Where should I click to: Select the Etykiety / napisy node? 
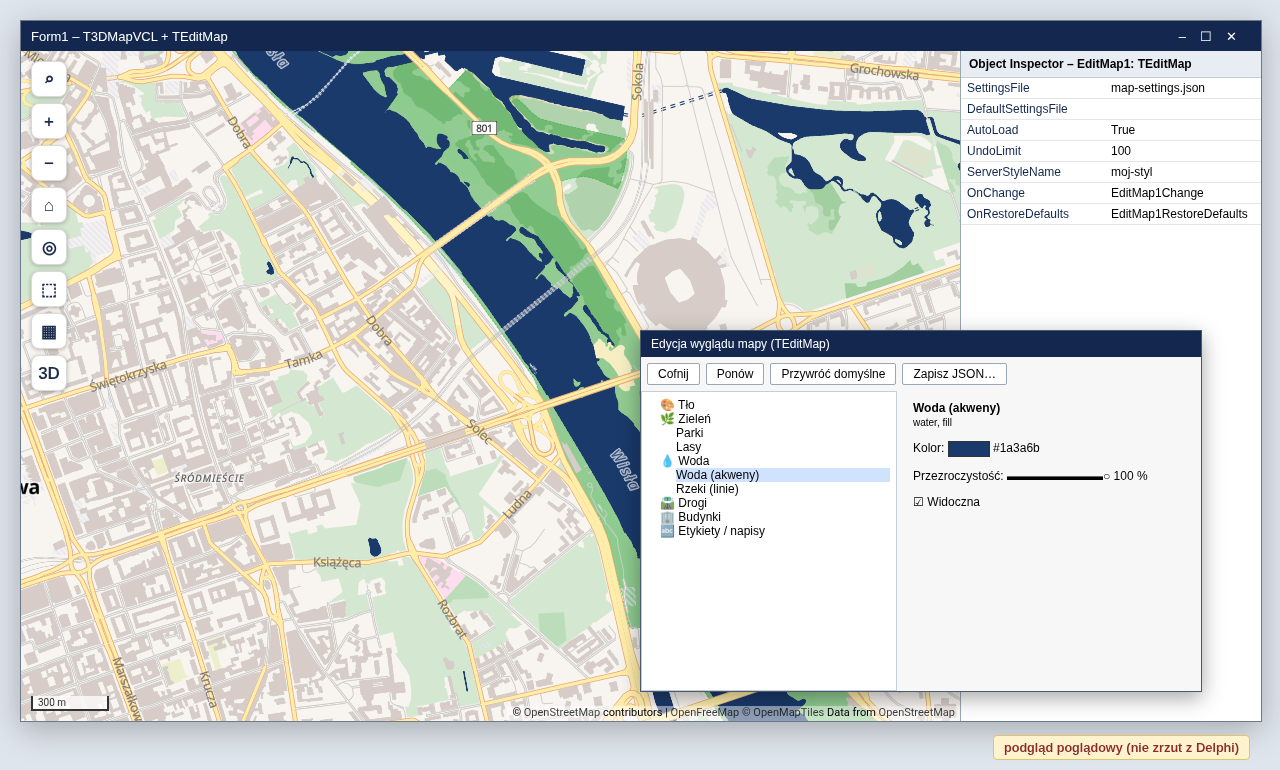click(x=721, y=531)
